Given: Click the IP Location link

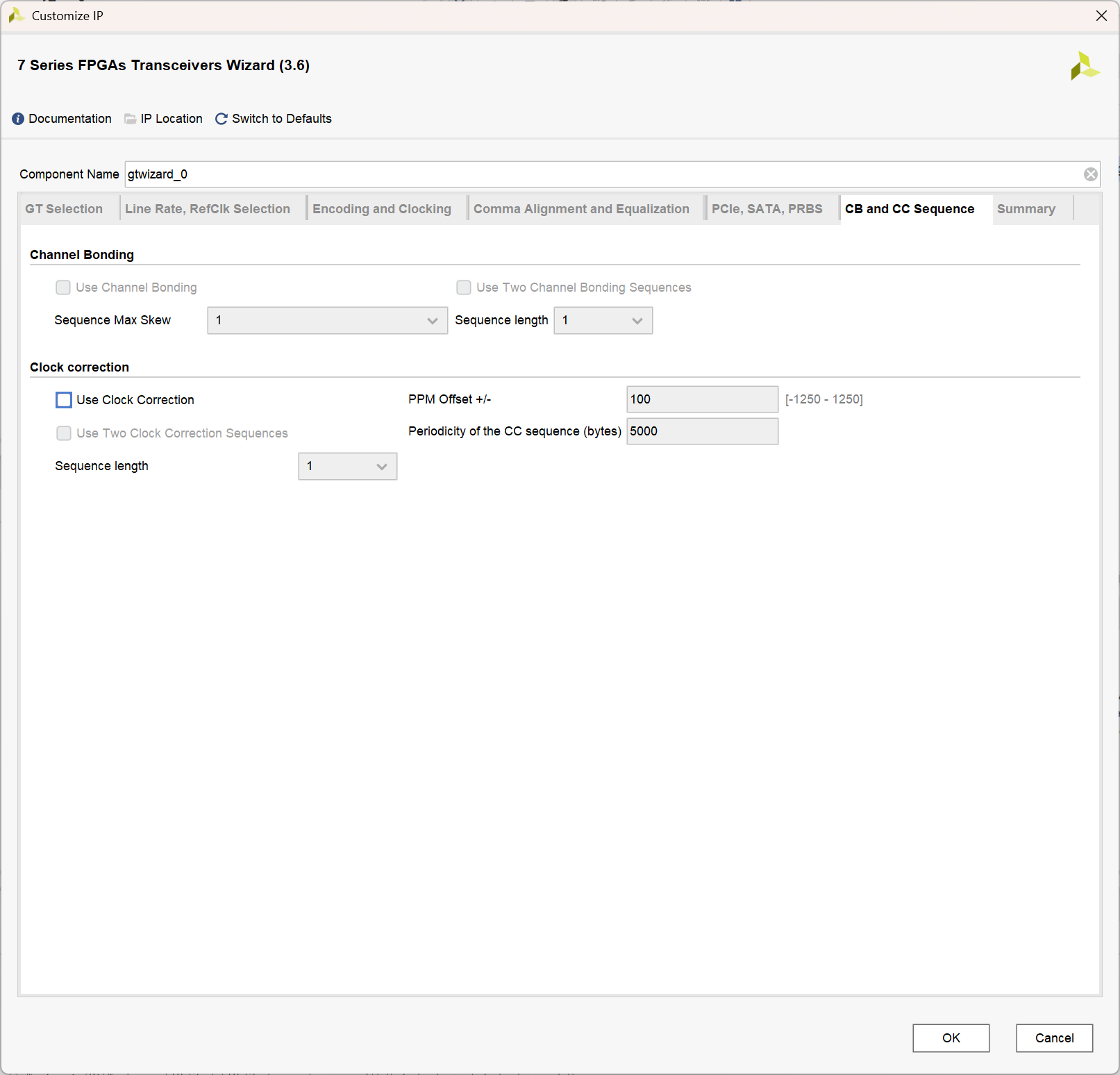Looking at the screenshot, I should tap(172, 119).
